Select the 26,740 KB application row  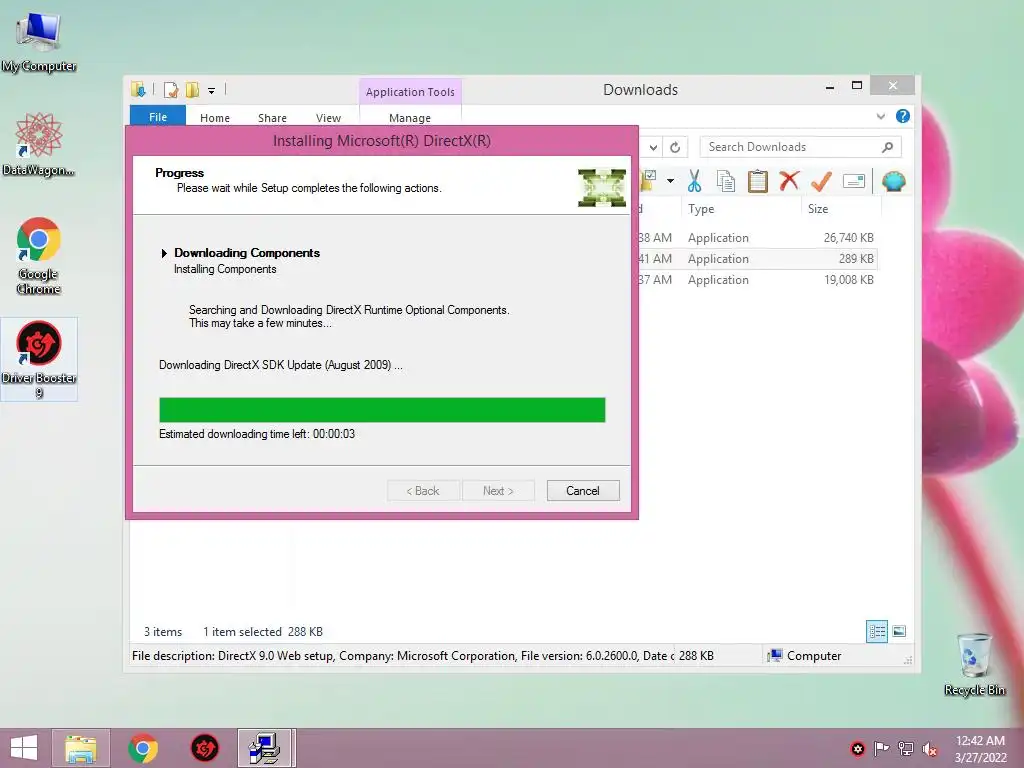point(758,238)
